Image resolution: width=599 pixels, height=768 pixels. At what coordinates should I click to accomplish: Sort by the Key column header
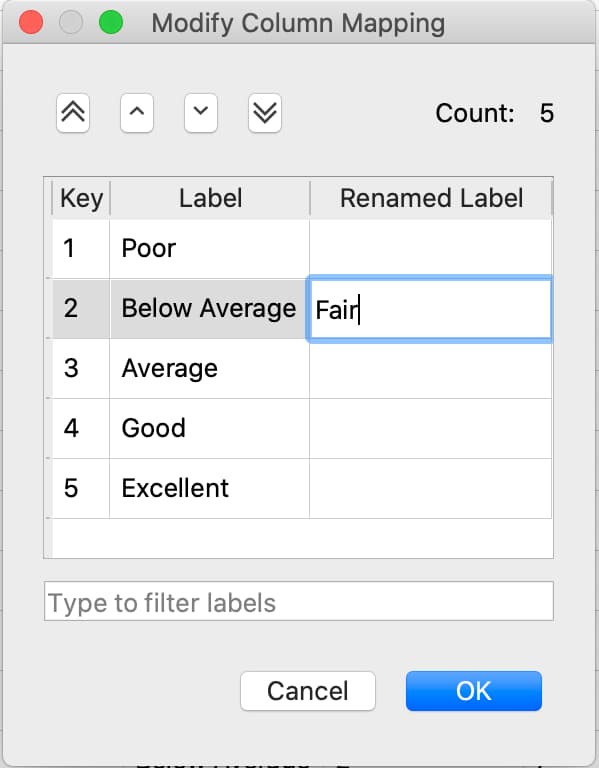[81, 198]
